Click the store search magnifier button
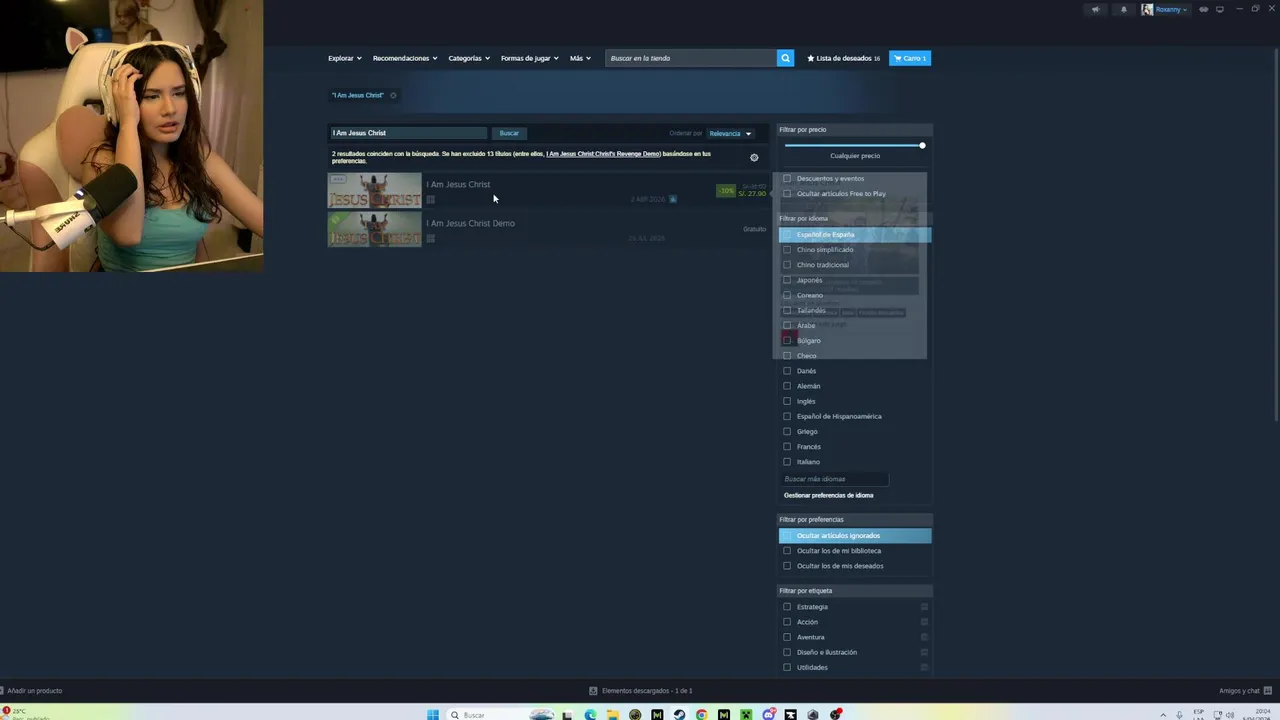This screenshot has width=1280, height=720. click(x=785, y=58)
